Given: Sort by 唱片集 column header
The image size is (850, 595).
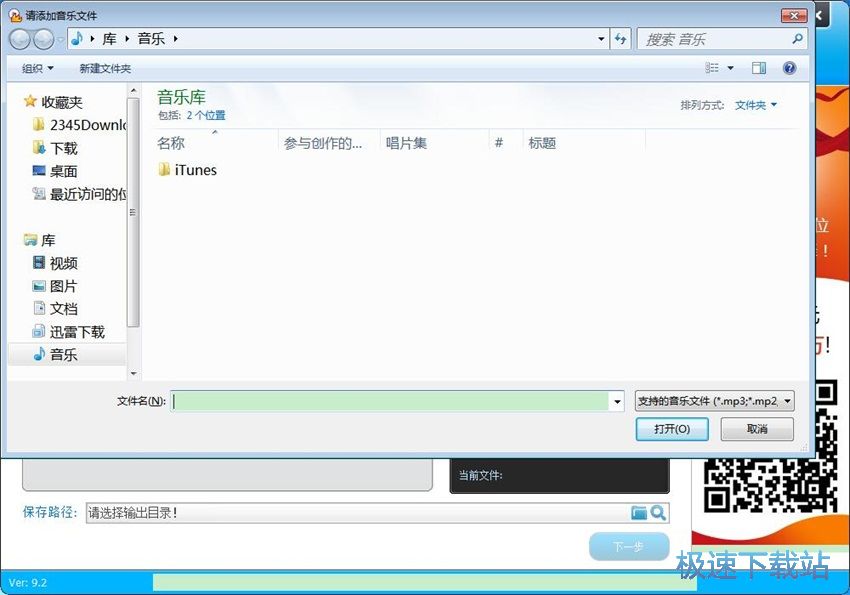Looking at the screenshot, I should 435,143.
